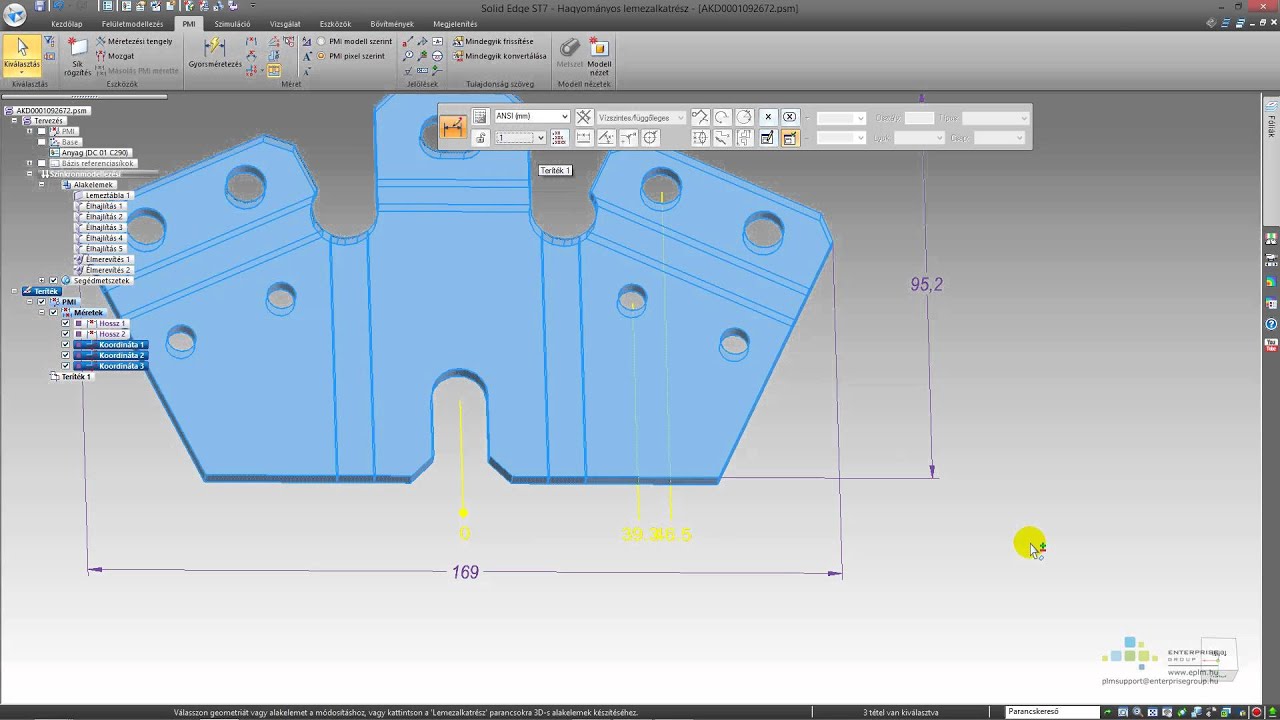Image resolution: width=1280 pixels, height=720 pixels.
Task: Uncheck the Koordináta 3 checkbox
Action: point(66,367)
